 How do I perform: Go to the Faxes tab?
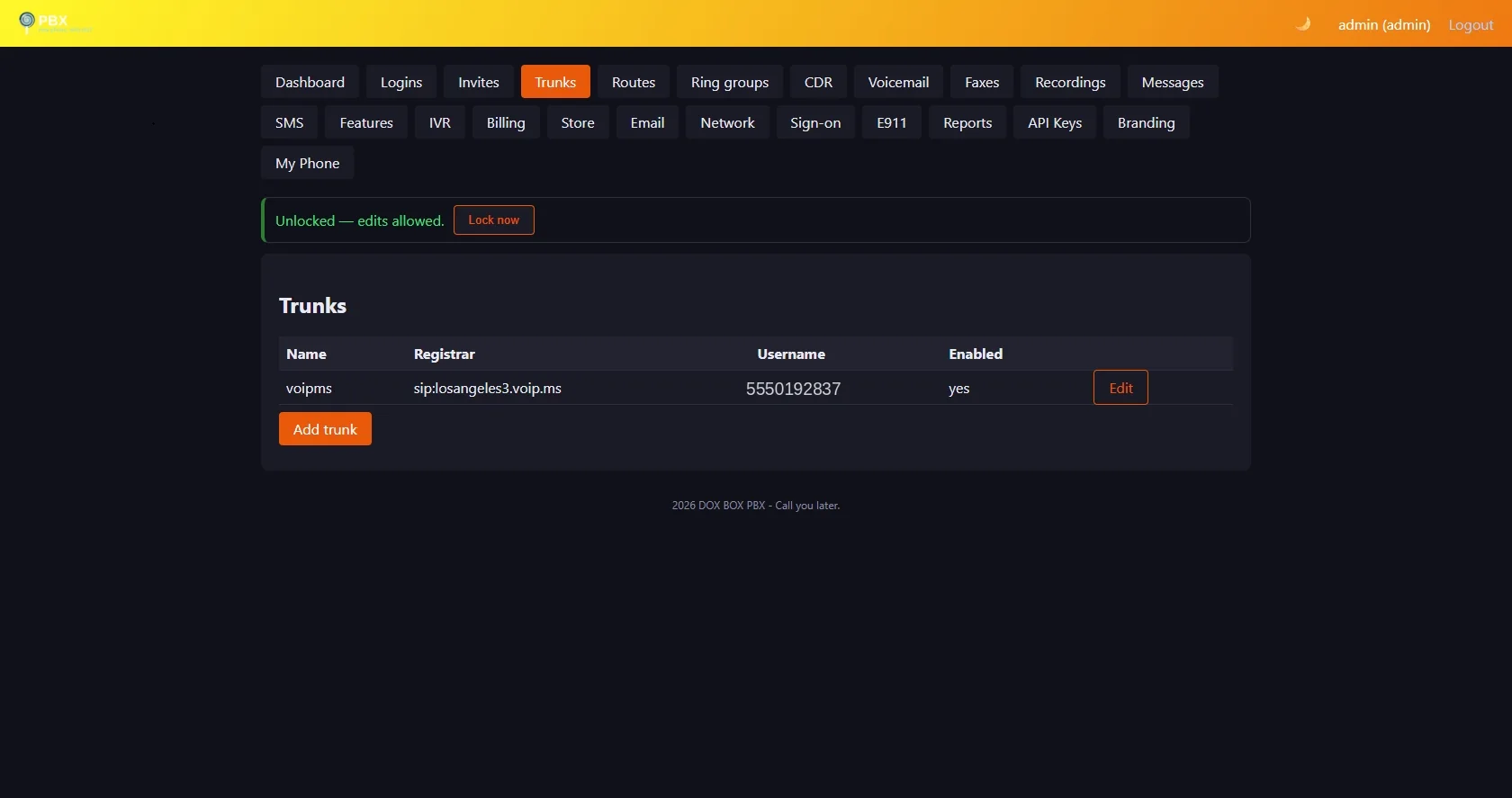982,82
